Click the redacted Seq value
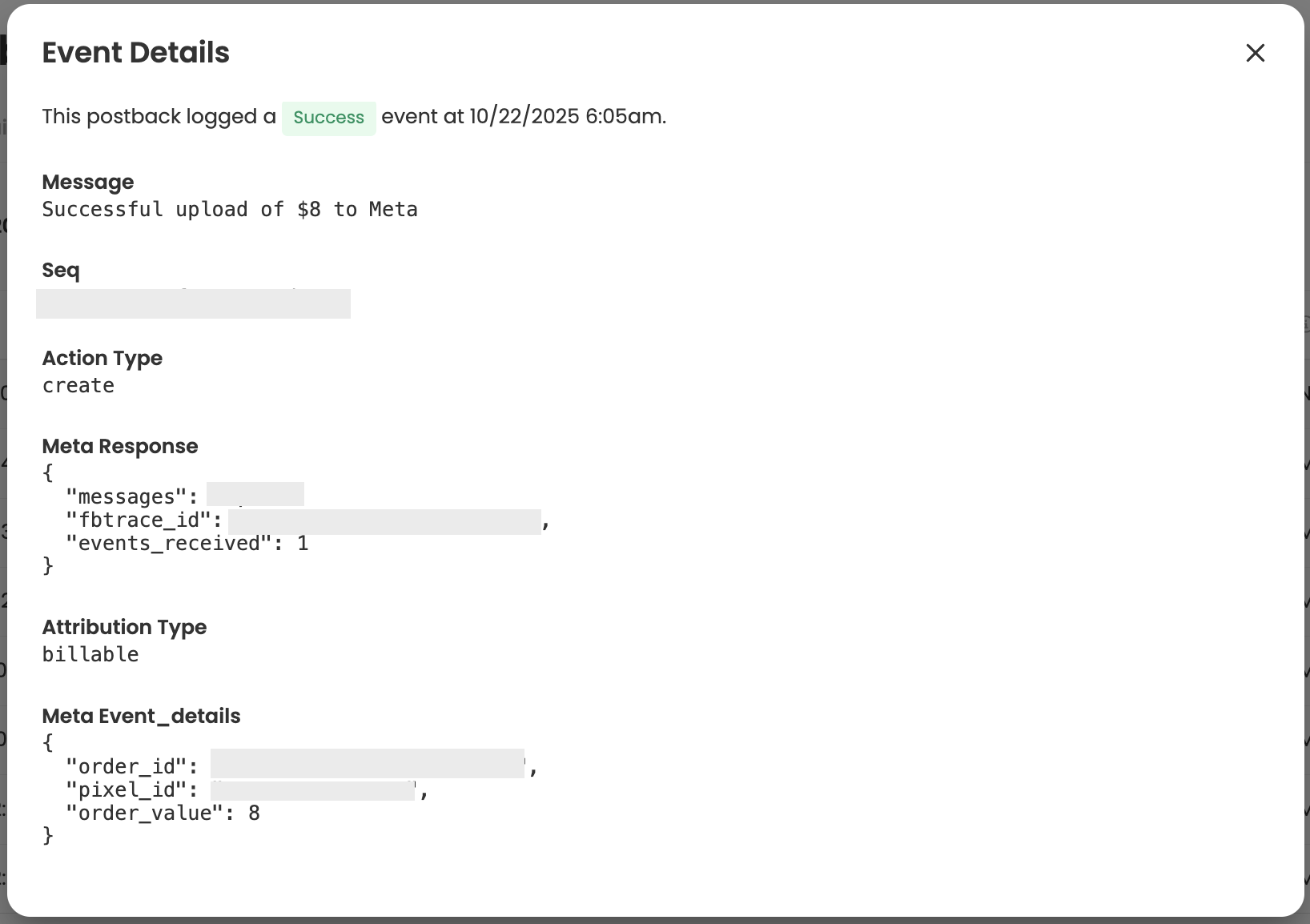Screen dimensions: 1310x924 click(x=193, y=304)
